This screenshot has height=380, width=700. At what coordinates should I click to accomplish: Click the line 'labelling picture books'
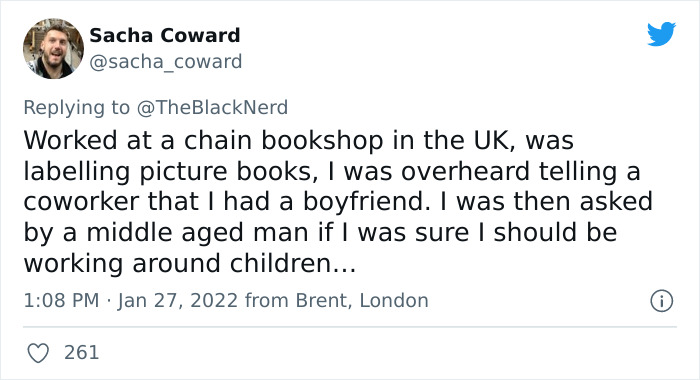(x=332, y=171)
